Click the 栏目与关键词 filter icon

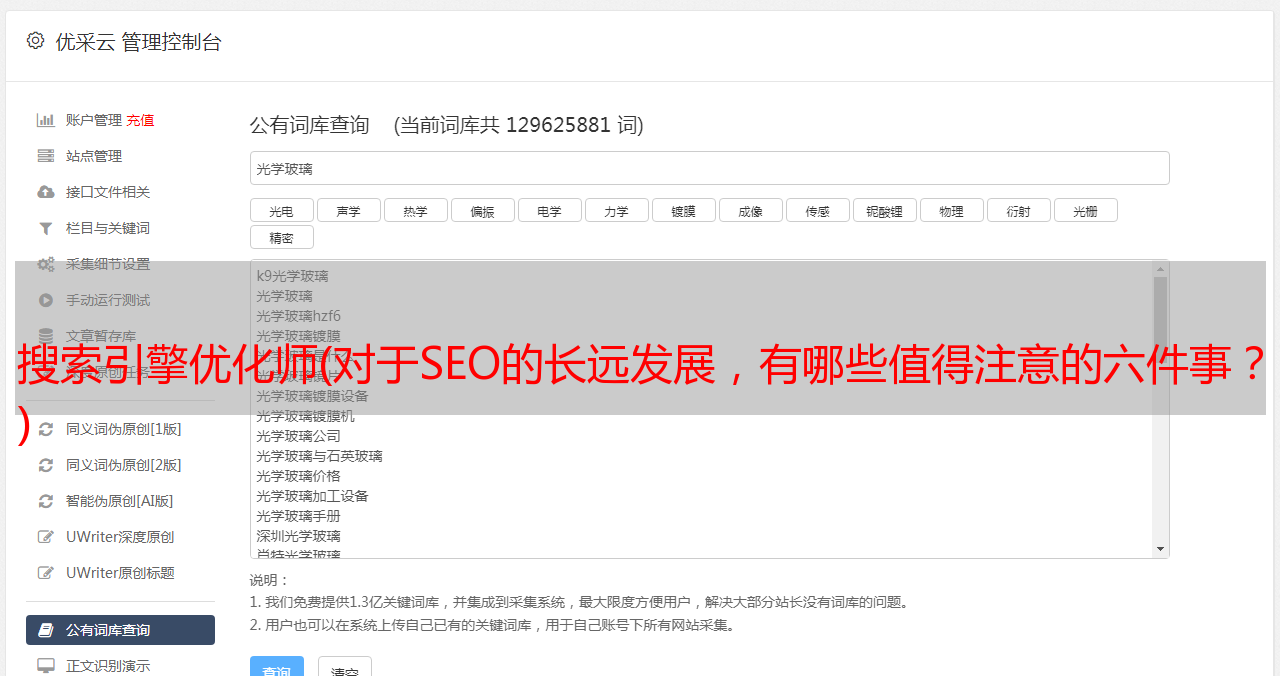(x=46, y=228)
